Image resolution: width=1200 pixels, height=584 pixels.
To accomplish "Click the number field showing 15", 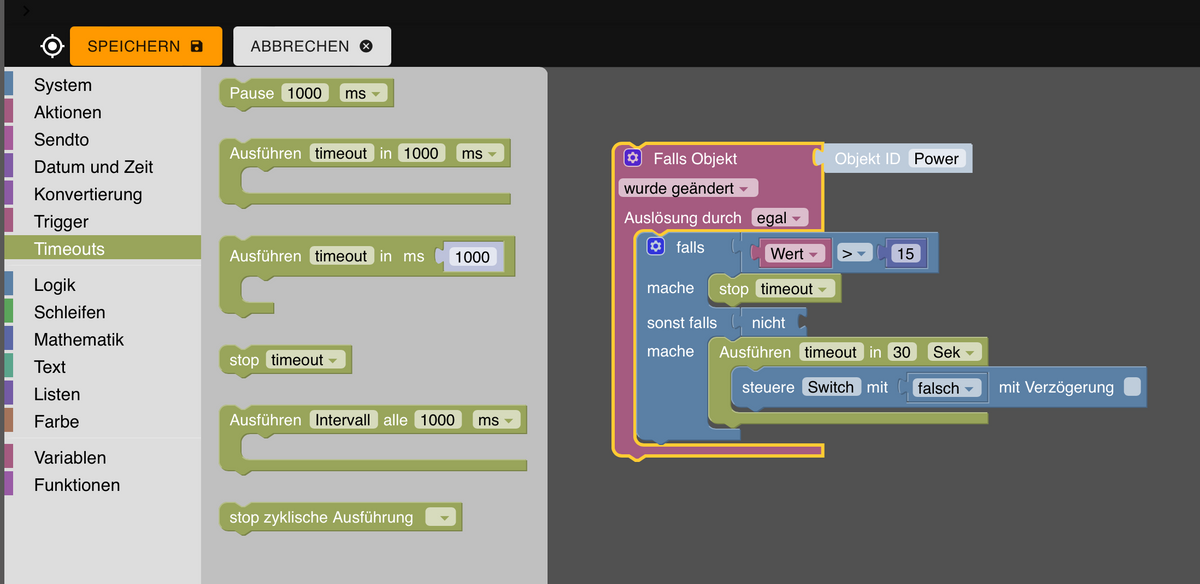I will (905, 254).
